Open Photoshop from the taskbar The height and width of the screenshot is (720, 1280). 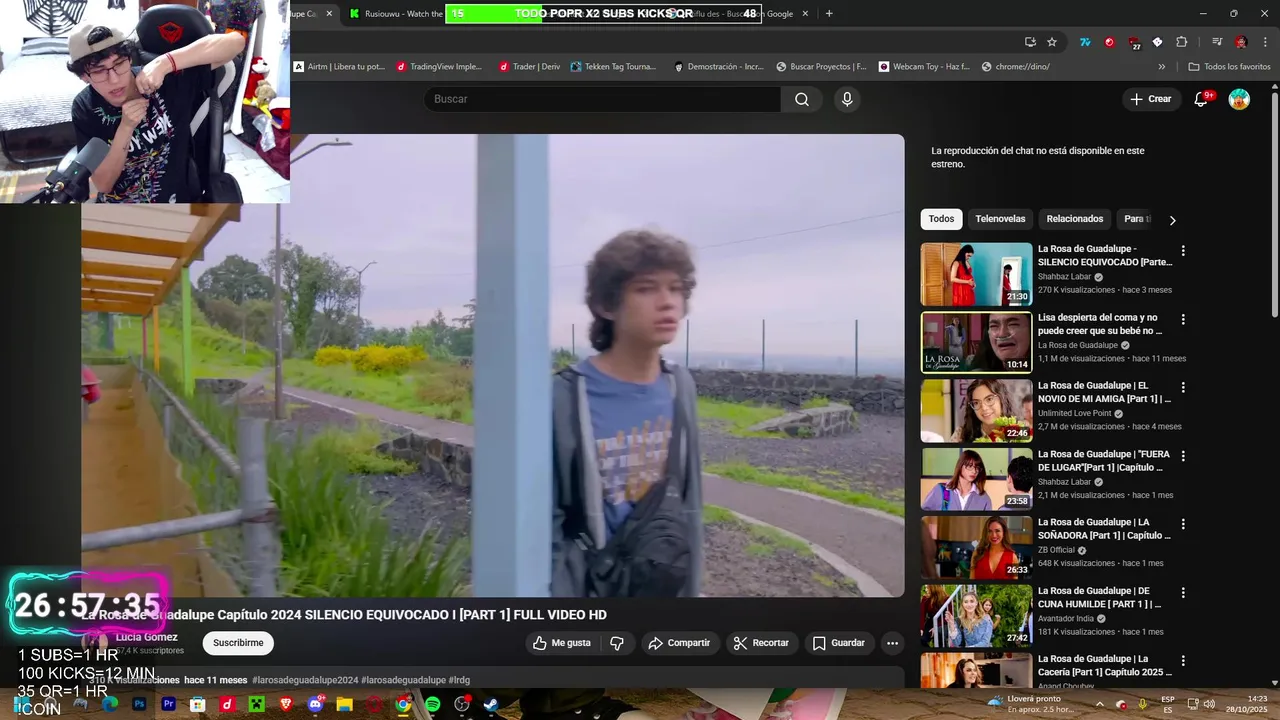coord(139,704)
